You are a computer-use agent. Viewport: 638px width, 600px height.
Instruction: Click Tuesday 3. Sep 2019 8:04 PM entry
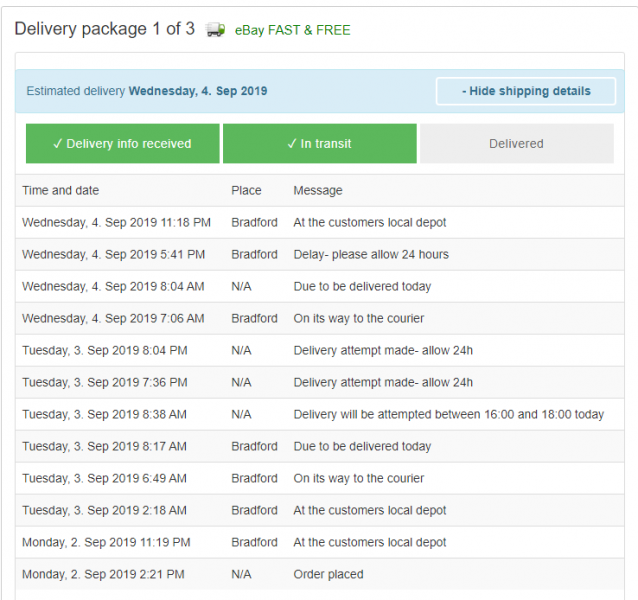tap(104, 350)
